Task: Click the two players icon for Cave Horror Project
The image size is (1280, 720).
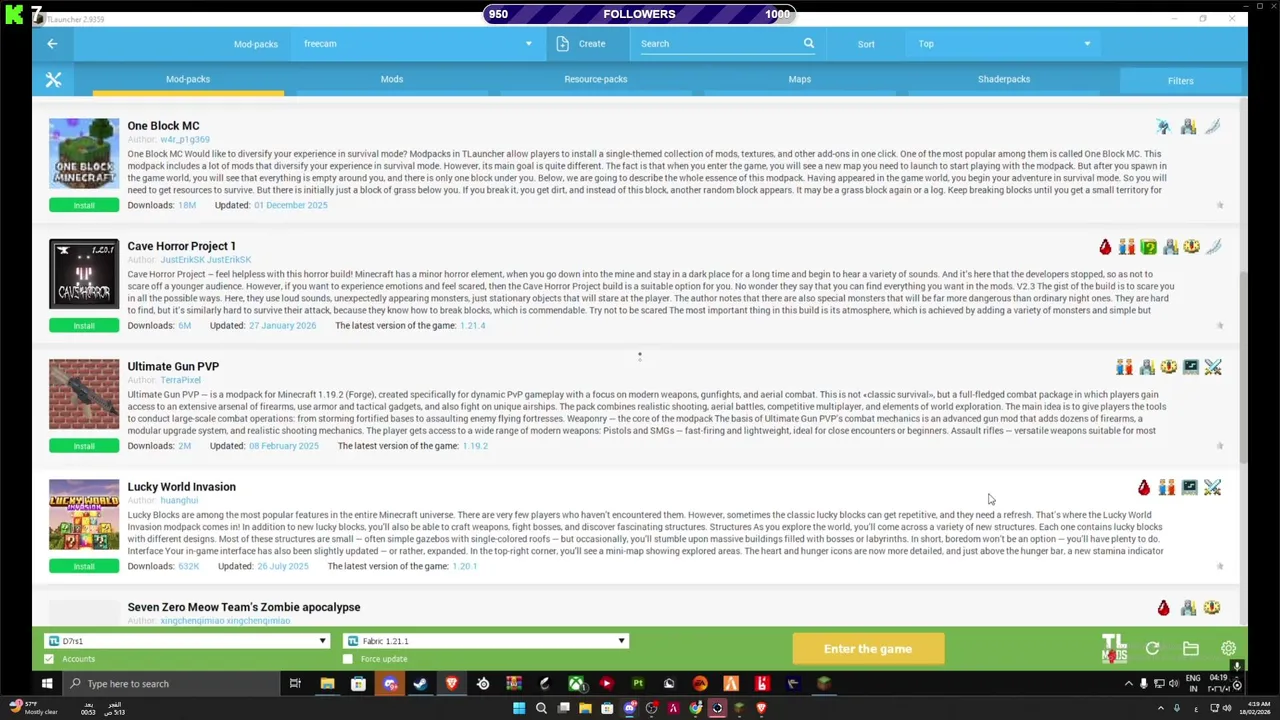Action: pos(1127,247)
